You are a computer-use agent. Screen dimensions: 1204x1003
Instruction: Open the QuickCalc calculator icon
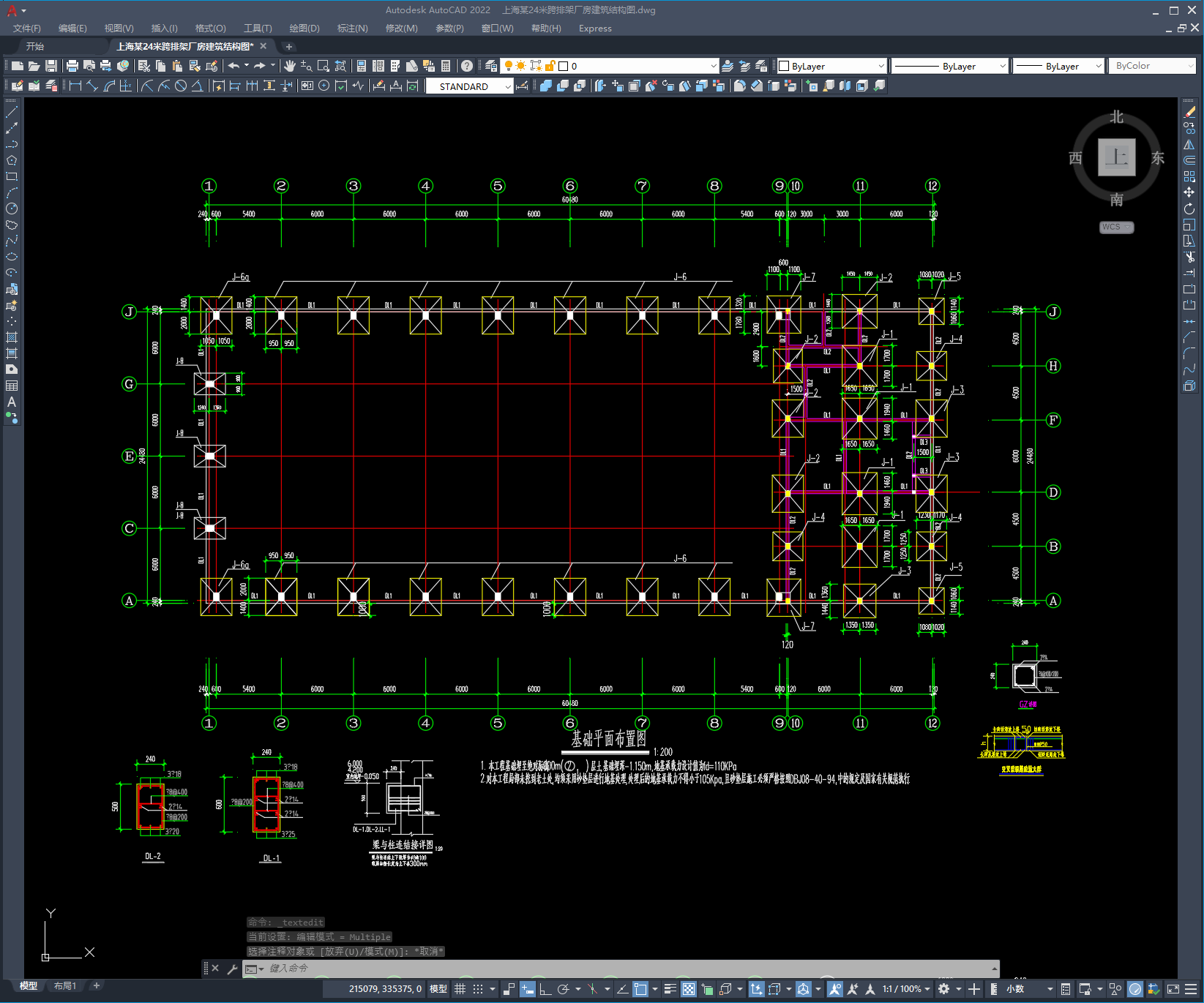click(446, 66)
